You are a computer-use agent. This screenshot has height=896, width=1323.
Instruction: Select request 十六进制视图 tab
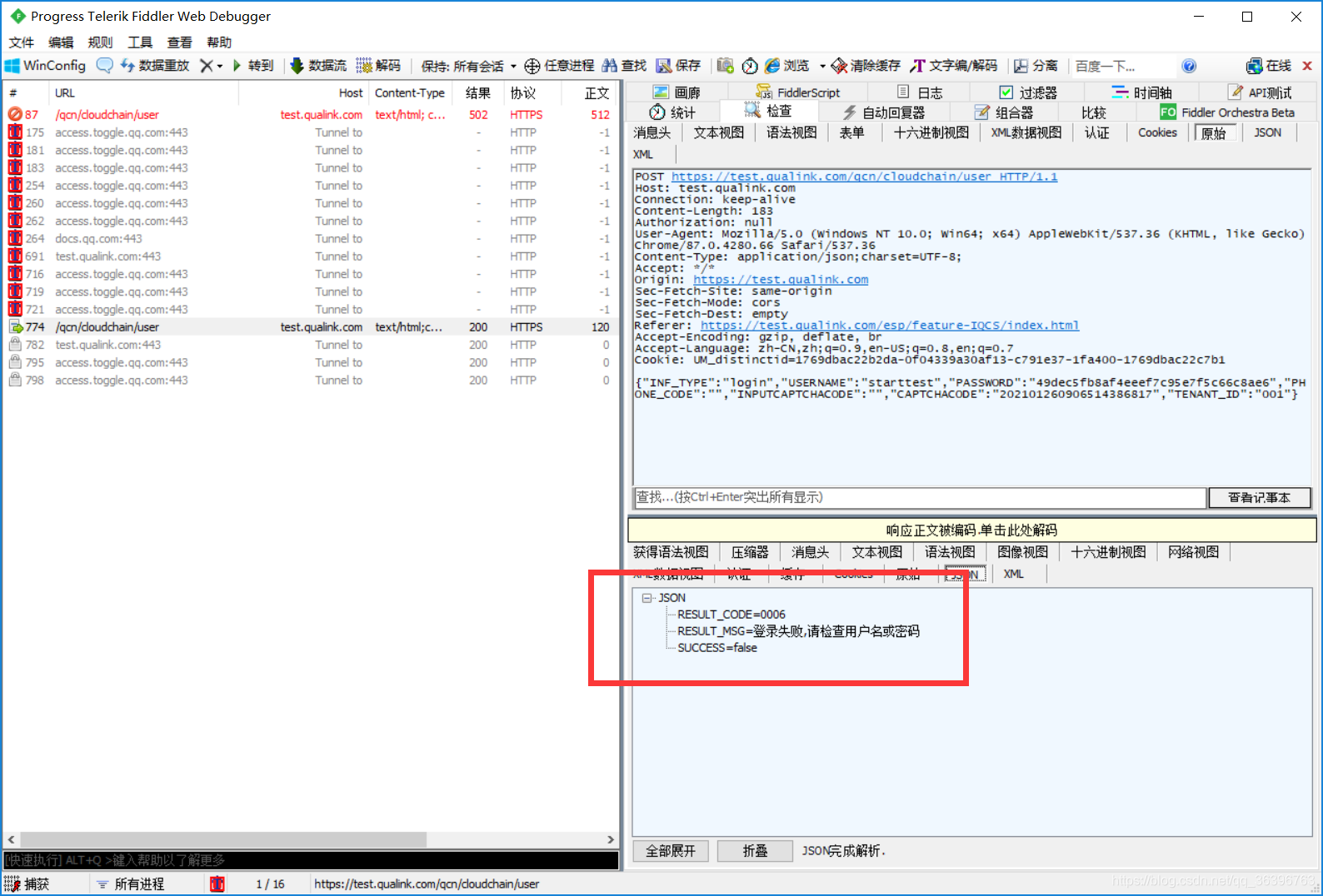pyautogui.click(x=931, y=133)
